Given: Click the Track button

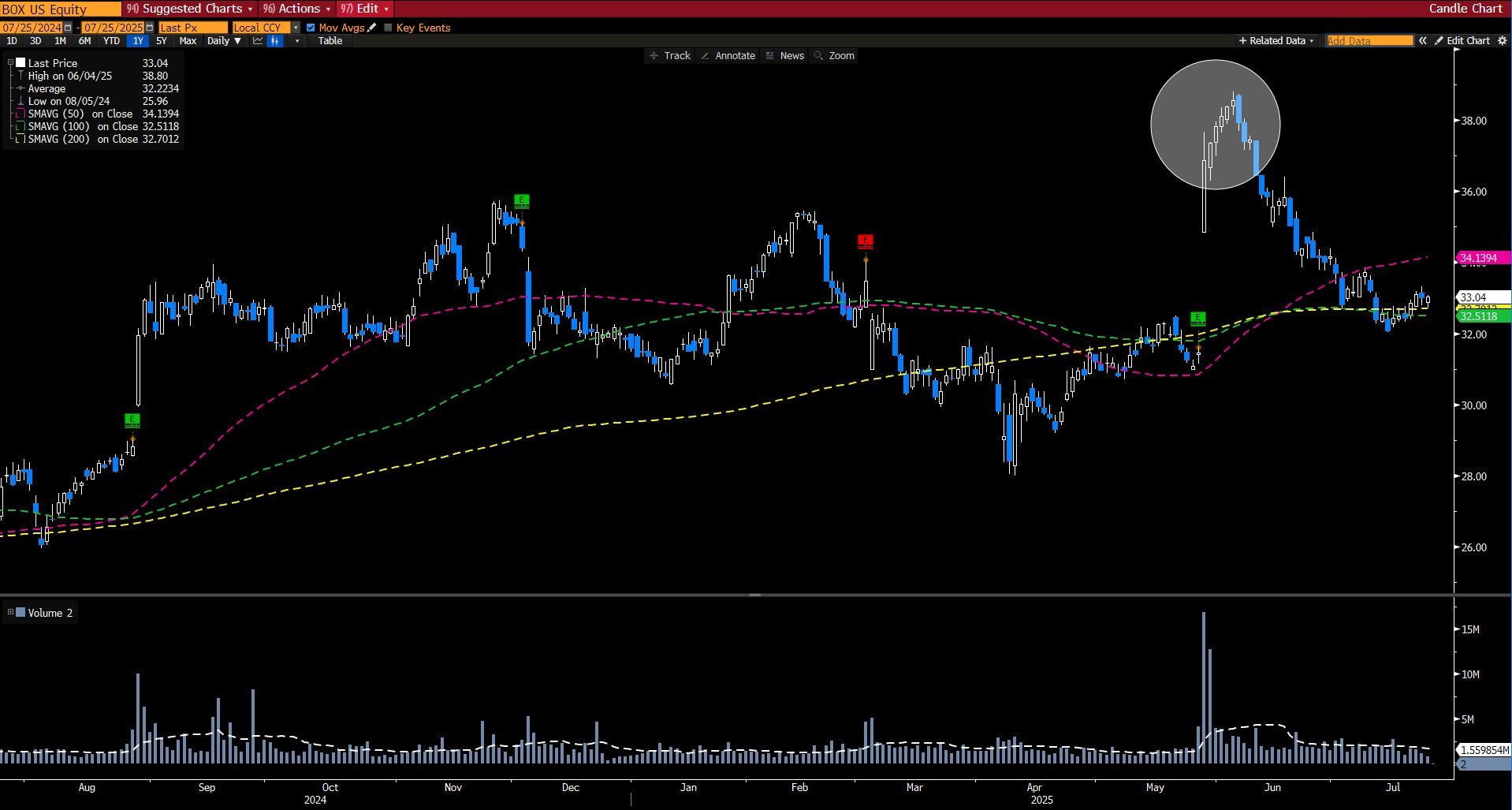Looking at the screenshot, I should pyautogui.click(x=669, y=56).
